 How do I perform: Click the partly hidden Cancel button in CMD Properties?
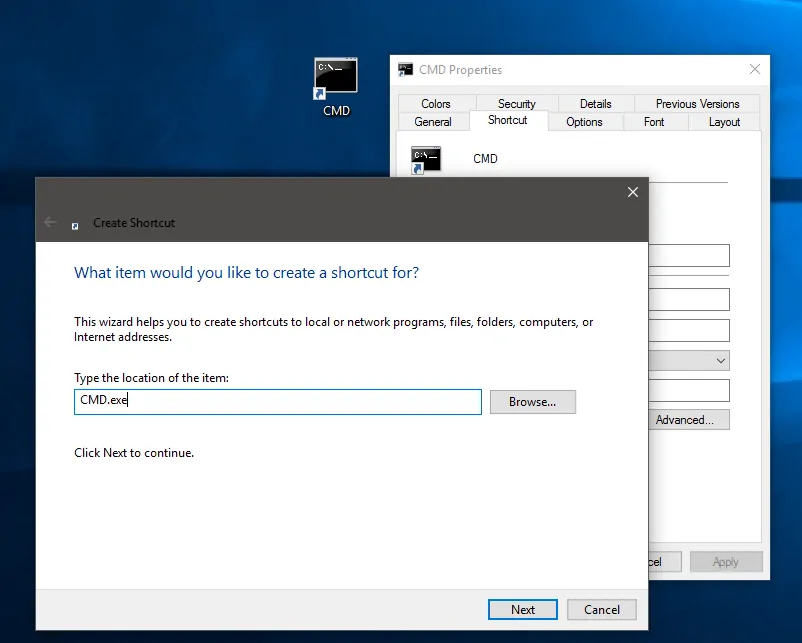tap(665, 562)
